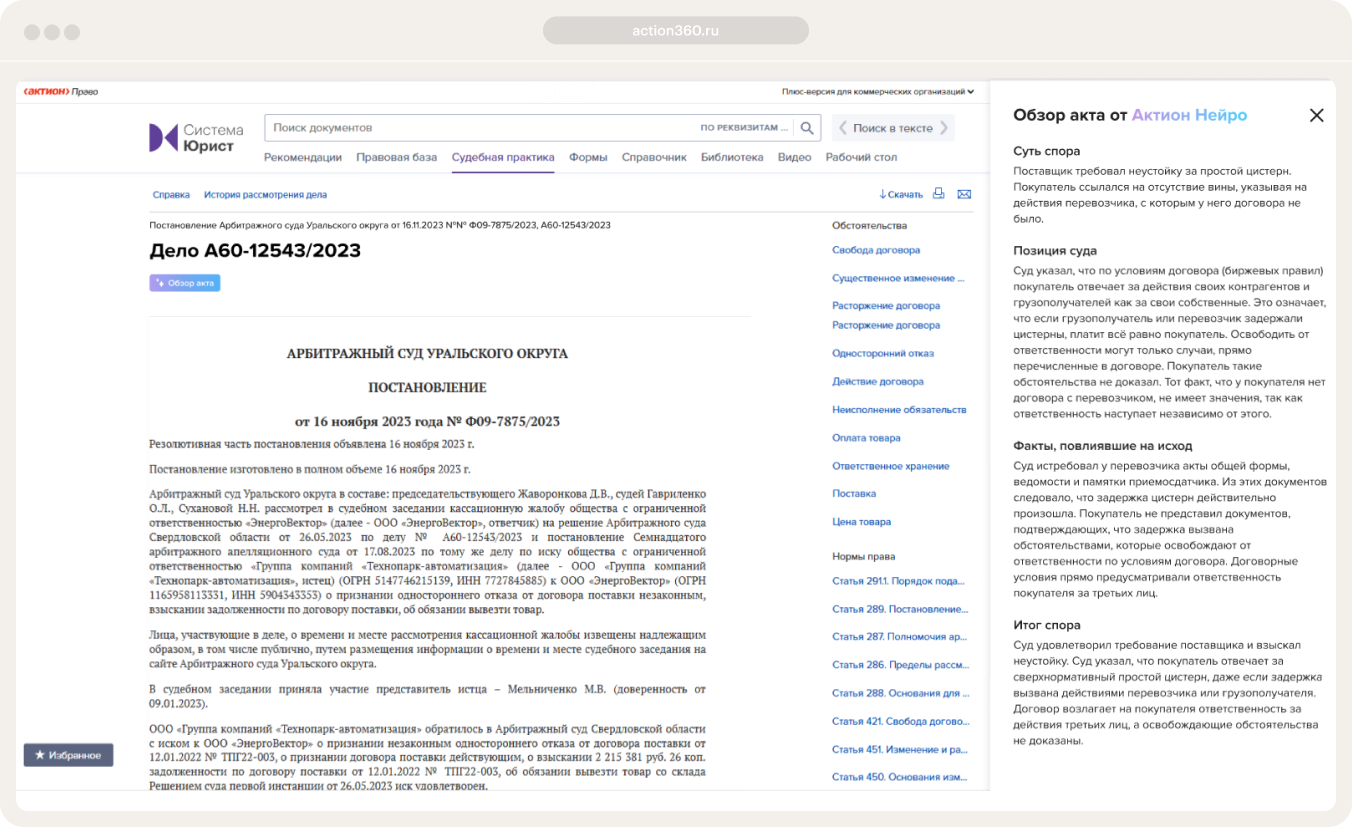Open Статья 450 Основания link

point(900,777)
